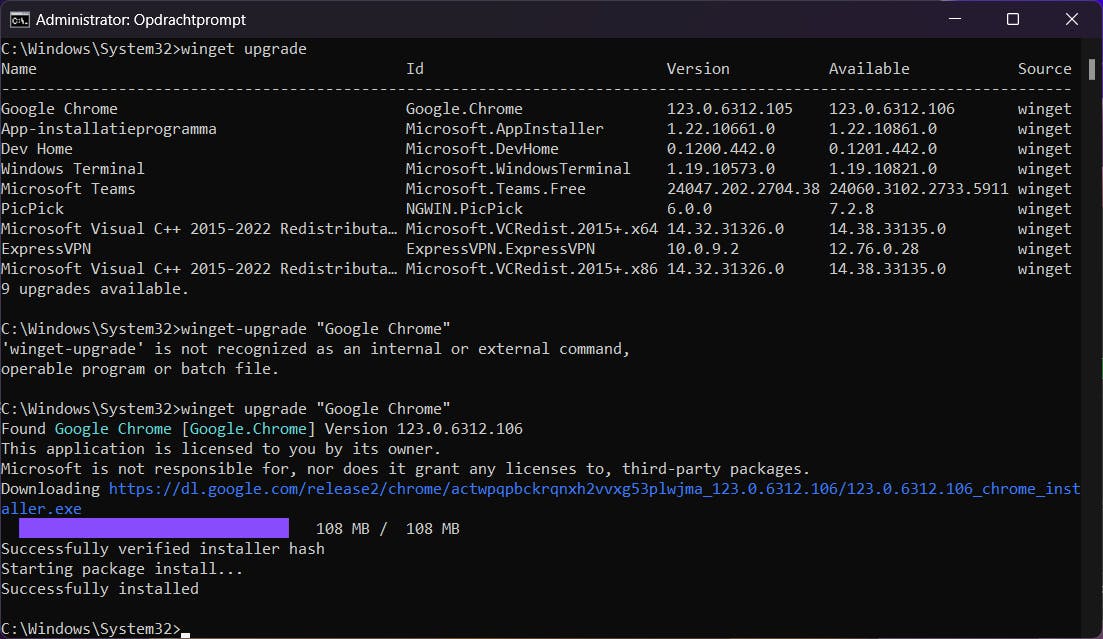
Task: Click the "Successfully installed" message
Action: pos(100,589)
